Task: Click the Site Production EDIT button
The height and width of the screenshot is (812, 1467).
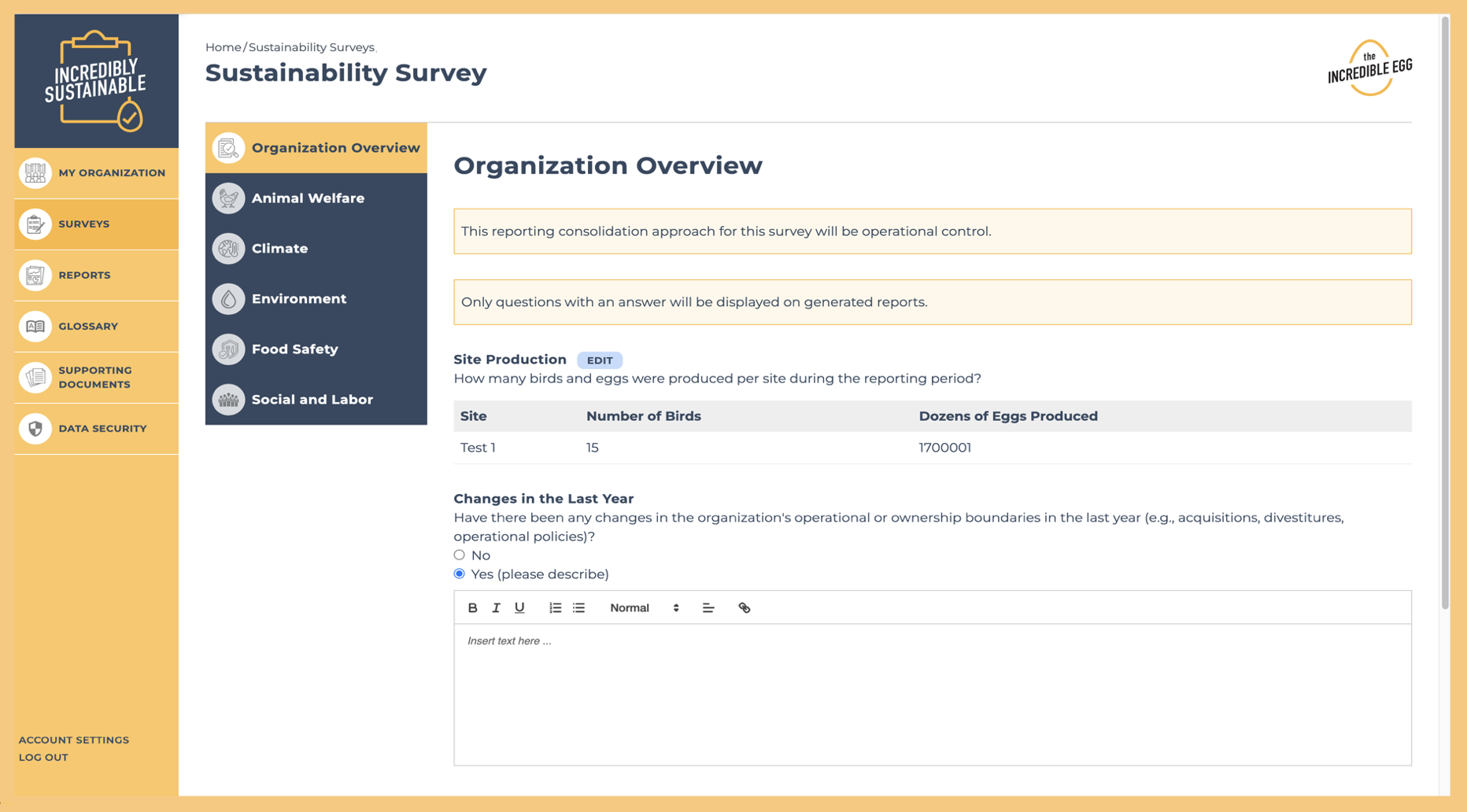Action: tap(599, 360)
